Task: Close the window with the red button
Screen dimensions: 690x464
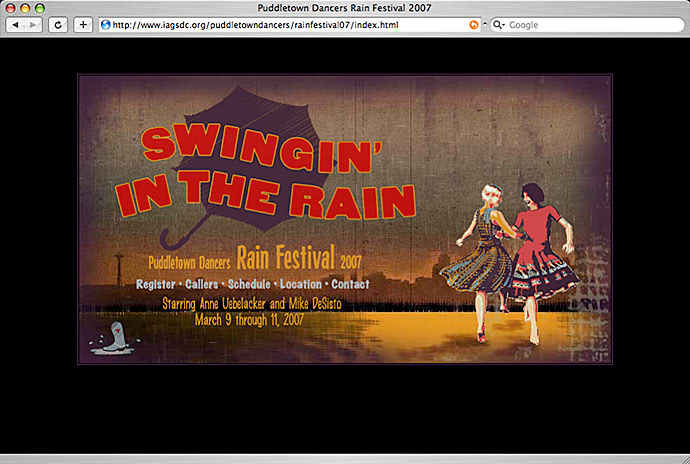Action: coord(10,8)
